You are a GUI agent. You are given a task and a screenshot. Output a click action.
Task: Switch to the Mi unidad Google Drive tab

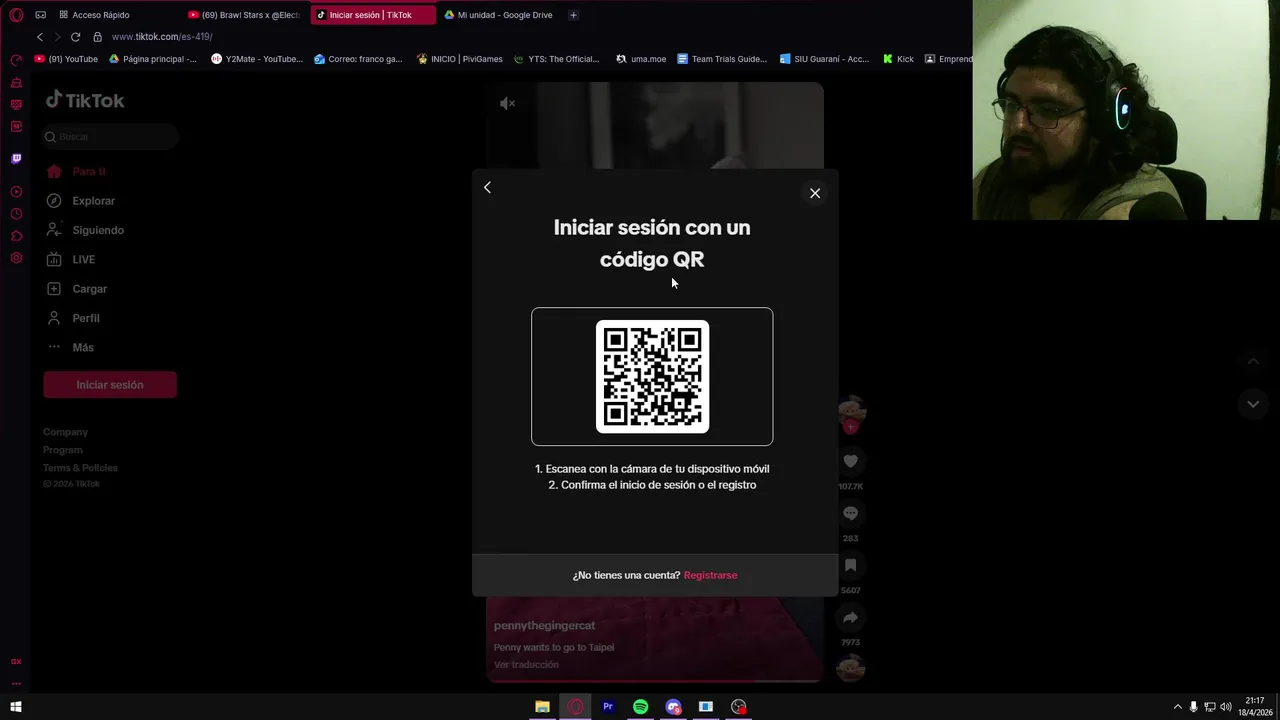pyautogui.click(x=500, y=15)
